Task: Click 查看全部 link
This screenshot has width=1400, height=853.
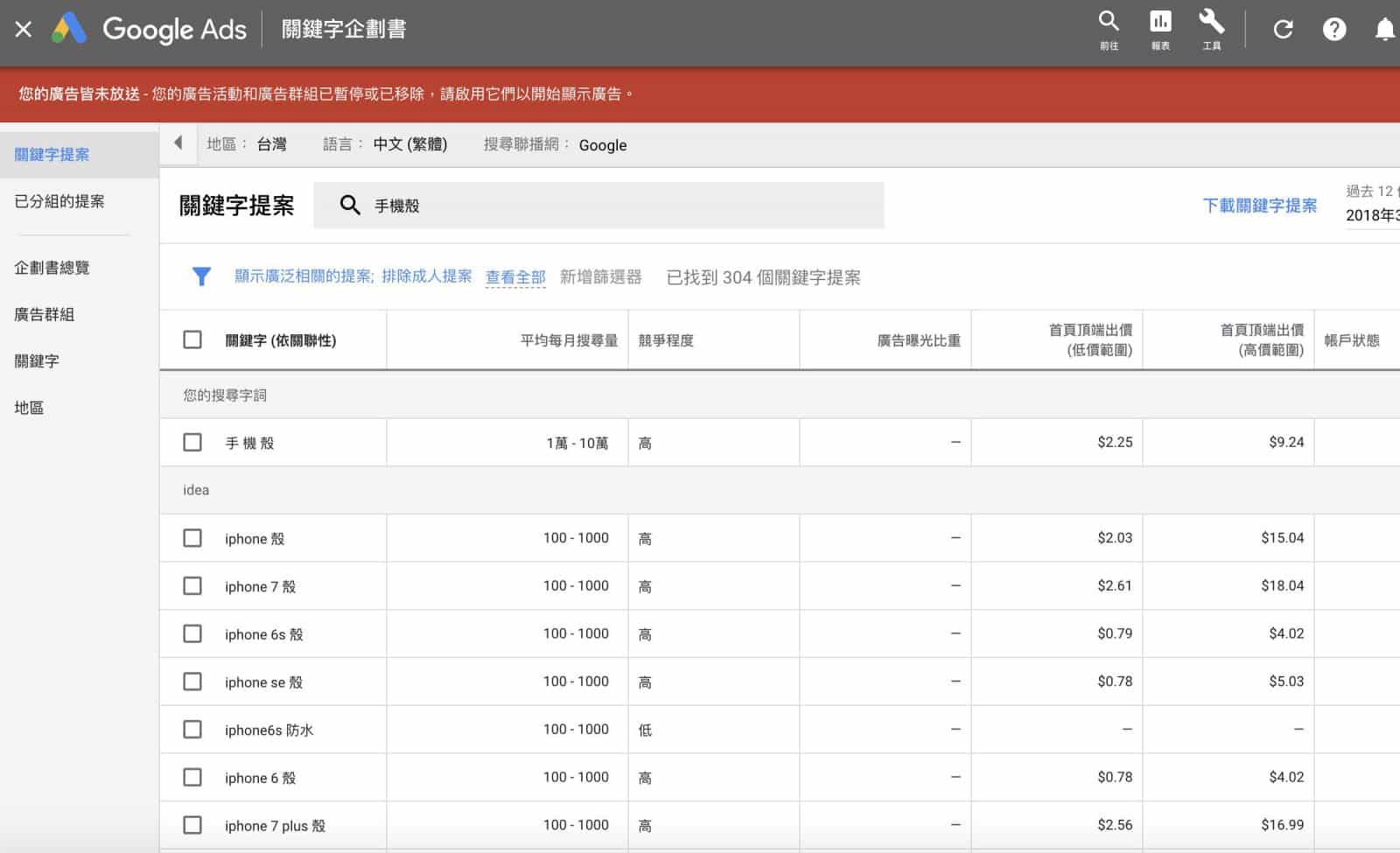Action: [515, 277]
